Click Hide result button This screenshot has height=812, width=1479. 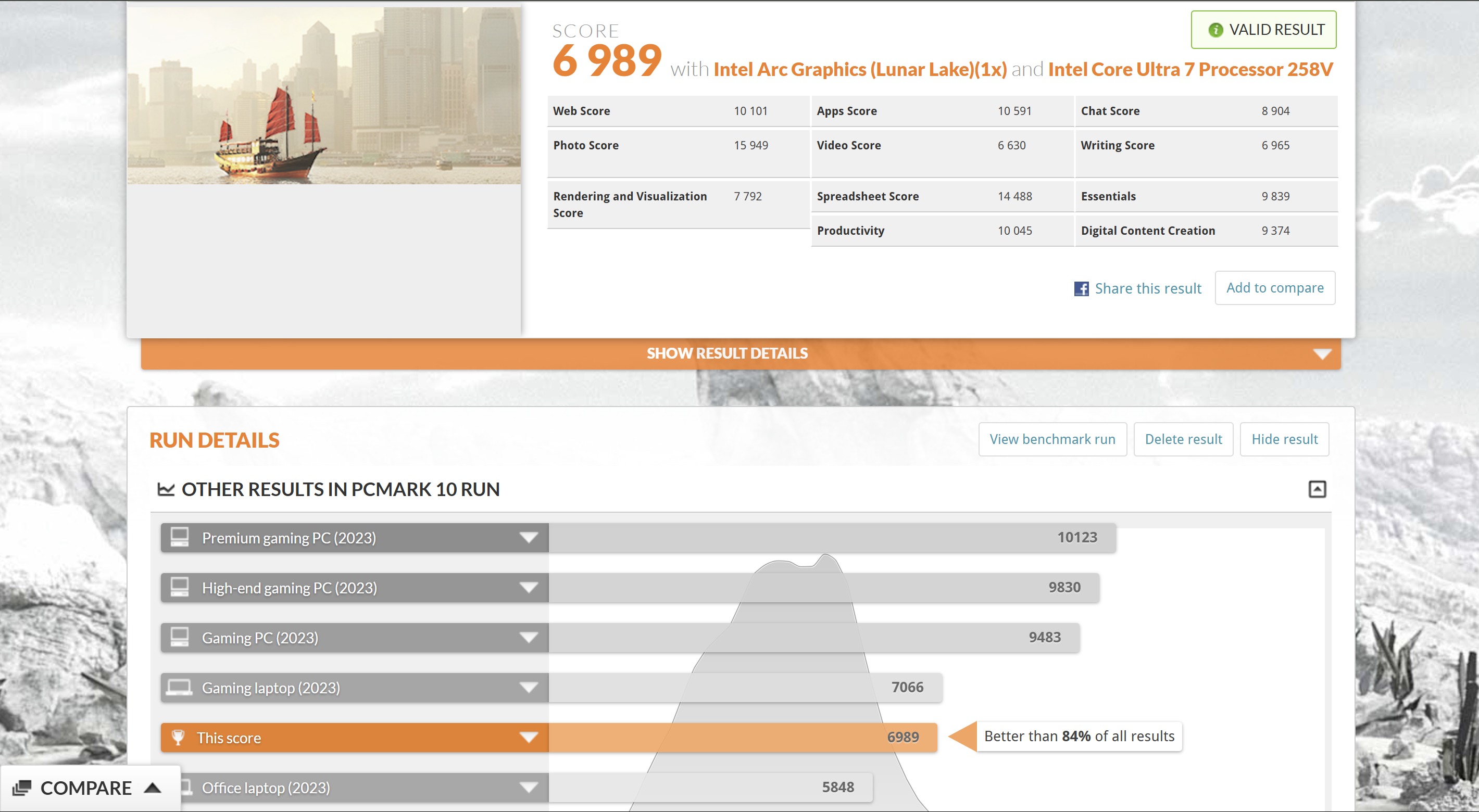tap(1284, 439)
